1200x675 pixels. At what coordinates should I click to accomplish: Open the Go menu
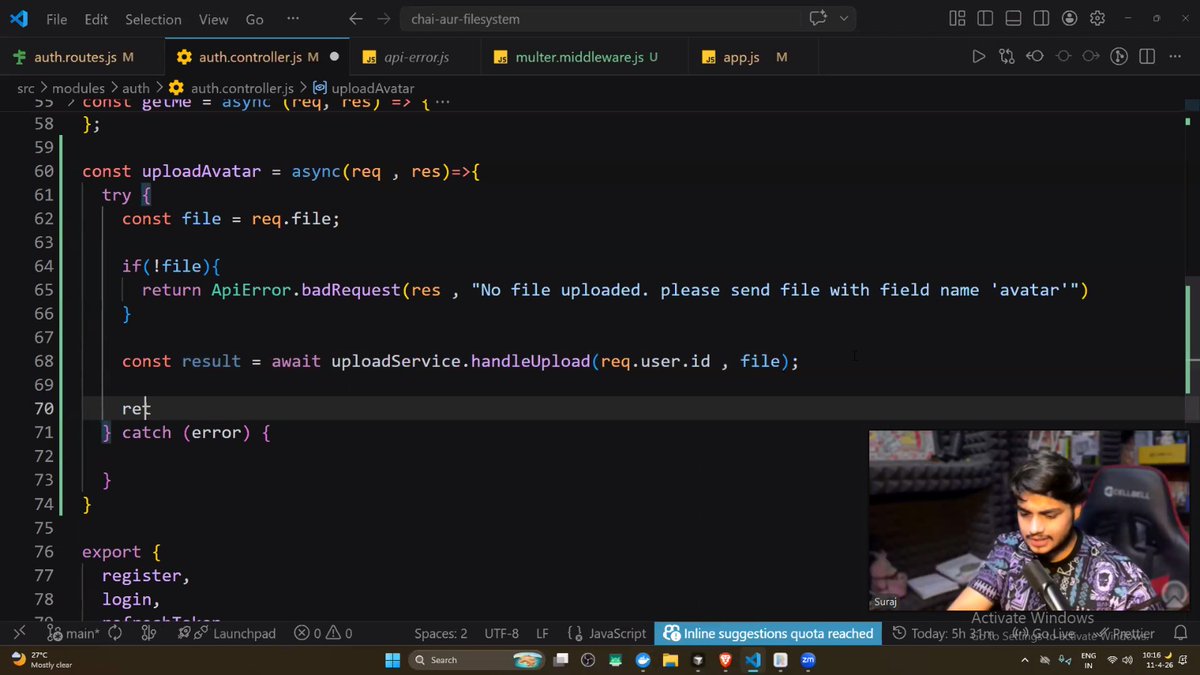coord(255,18)
